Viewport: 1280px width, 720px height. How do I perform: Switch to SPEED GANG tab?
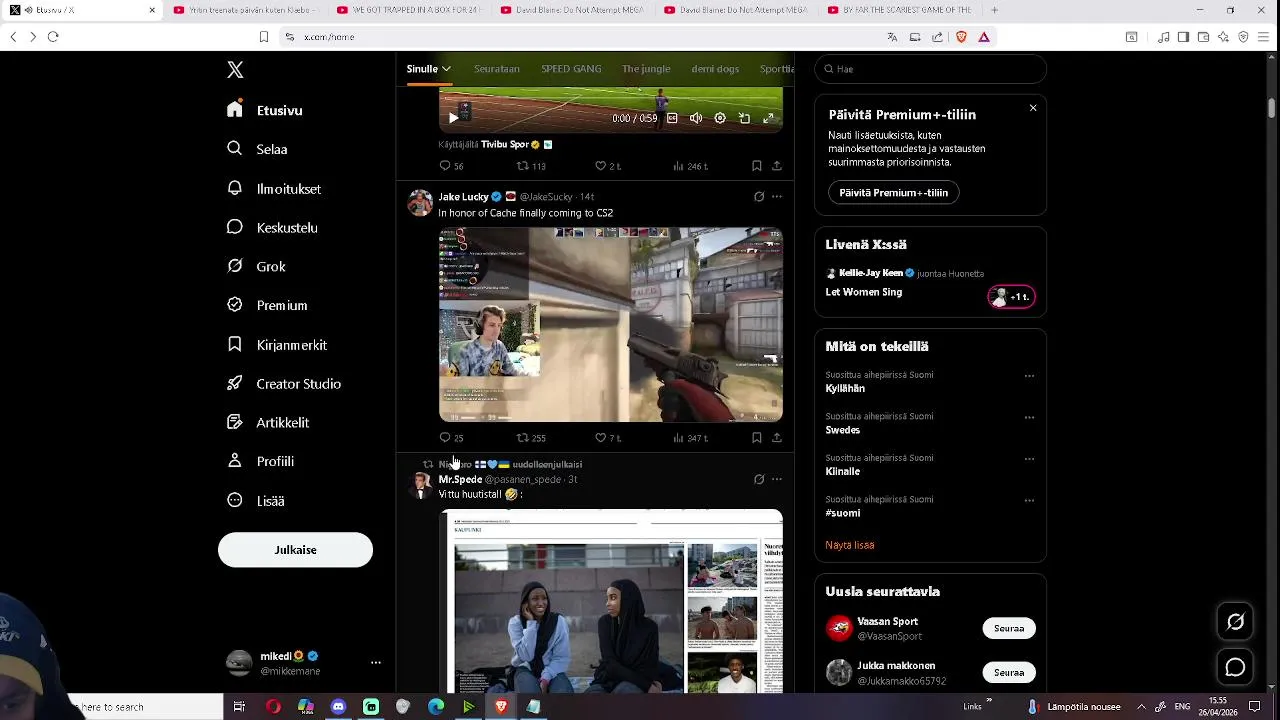pos(571,69)
